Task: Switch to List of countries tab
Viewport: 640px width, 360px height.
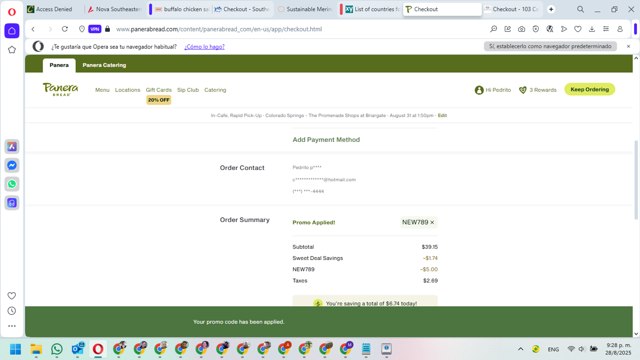Action: click(372, 9)
